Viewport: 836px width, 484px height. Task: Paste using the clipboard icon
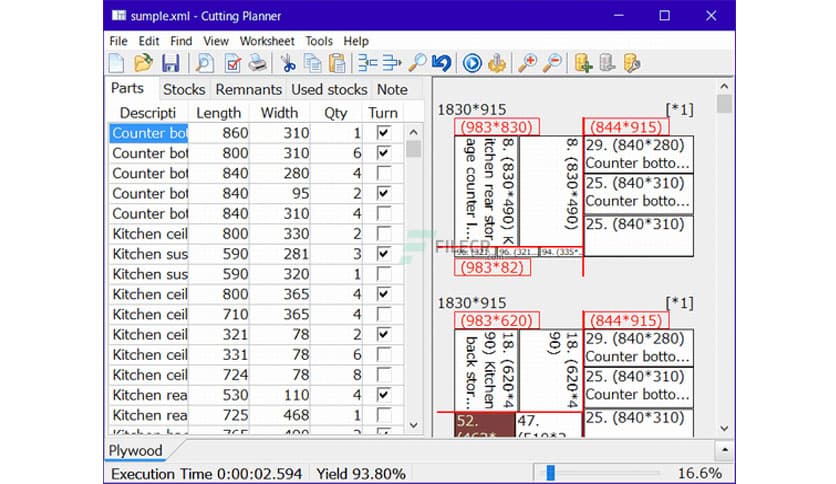point(337,63)
